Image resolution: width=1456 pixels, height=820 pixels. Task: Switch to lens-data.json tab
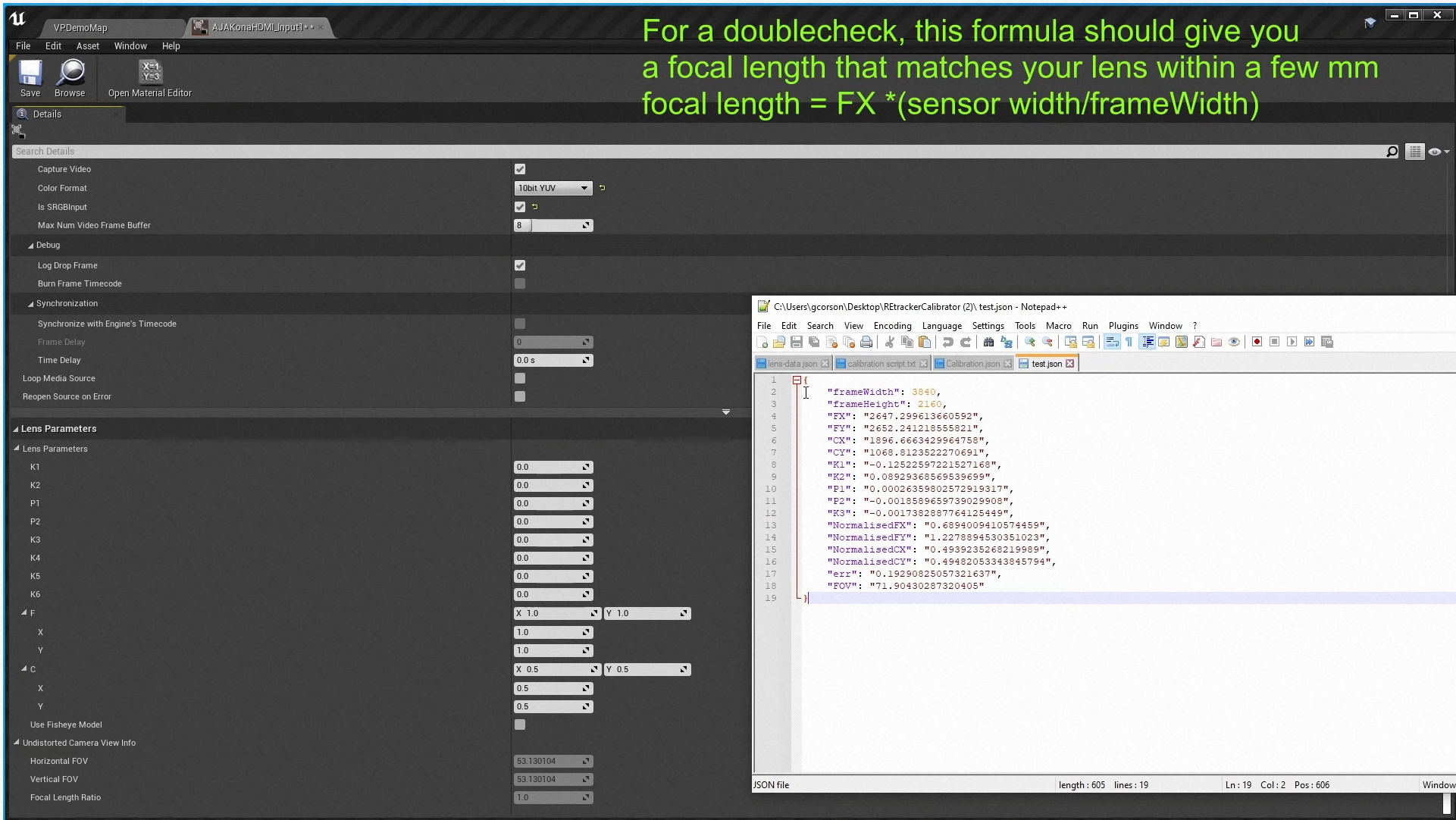792,364
